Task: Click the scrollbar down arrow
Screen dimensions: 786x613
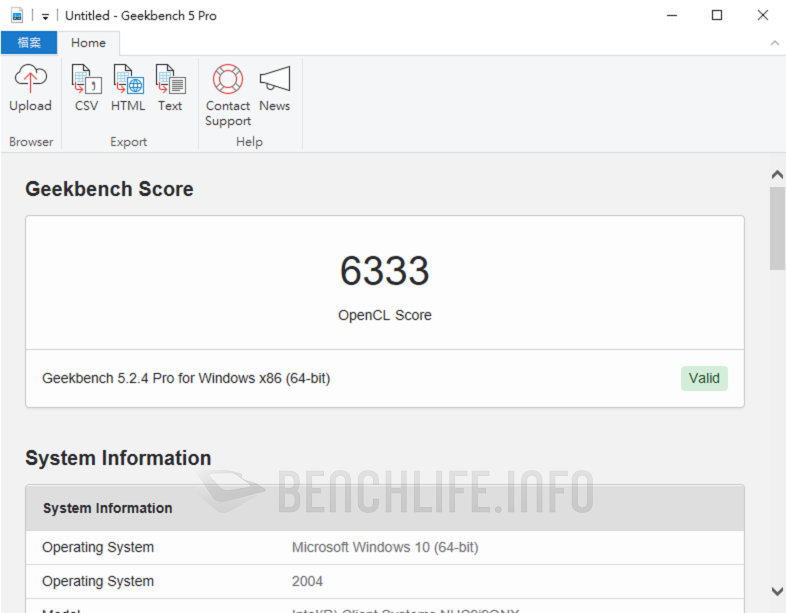Action: (777, 591)
